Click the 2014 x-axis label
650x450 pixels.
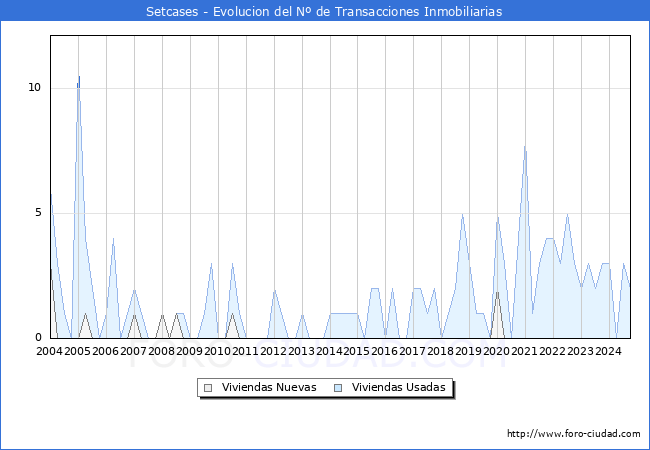point(329,351)
